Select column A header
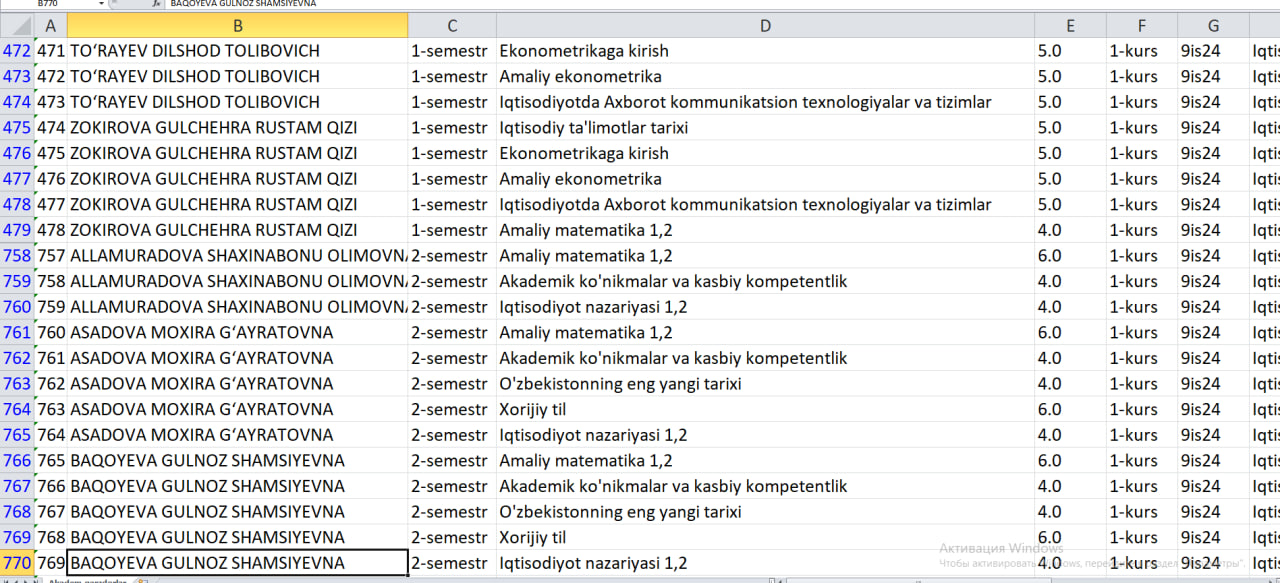The height and width of the screenshot is (583, 1280). click(x=50, y=25)
